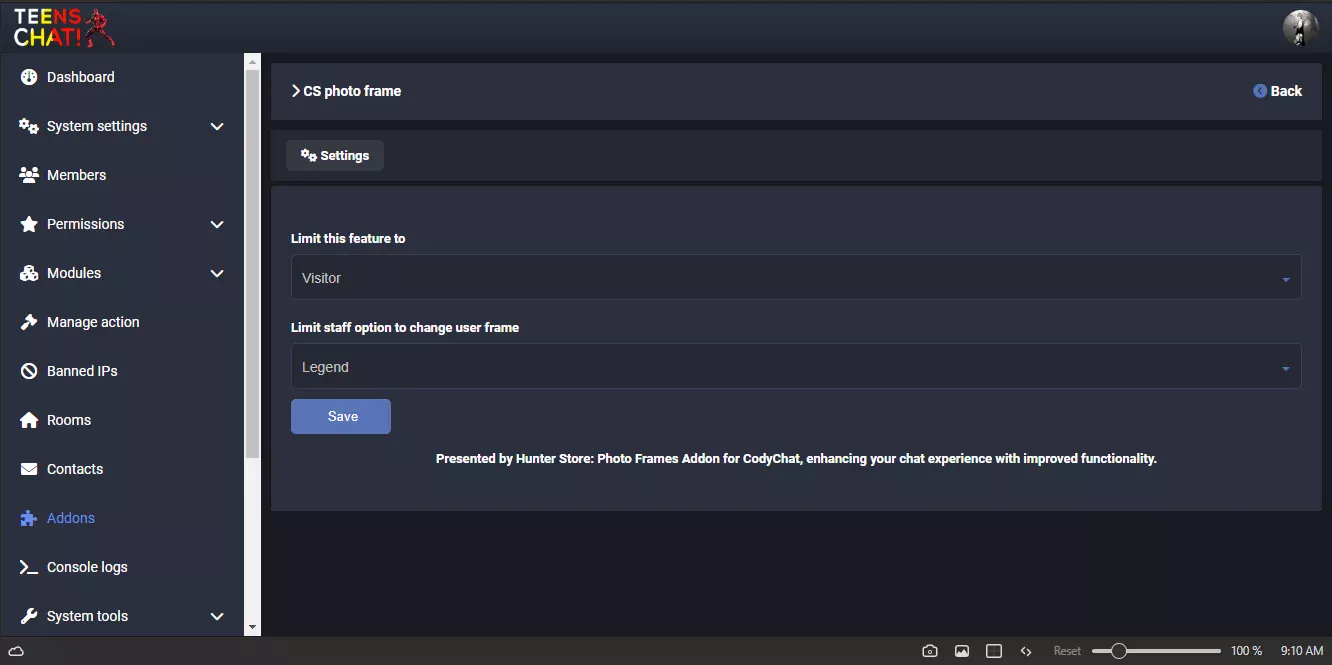Click the blue Back arrow icon
The height and width of the screenshot is (665, 1332).
1260,91
